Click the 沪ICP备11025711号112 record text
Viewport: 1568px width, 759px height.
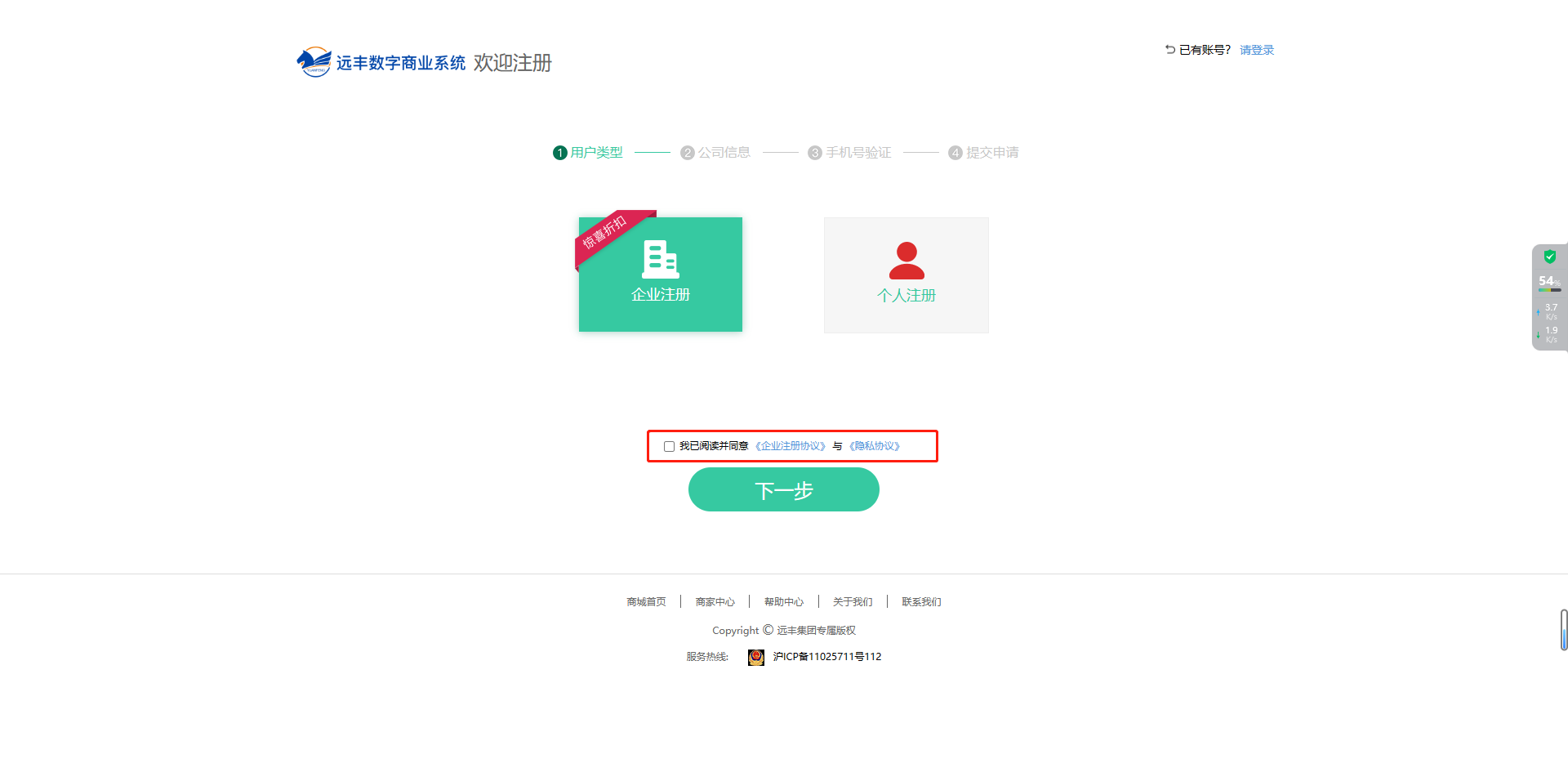pos(827,657)
